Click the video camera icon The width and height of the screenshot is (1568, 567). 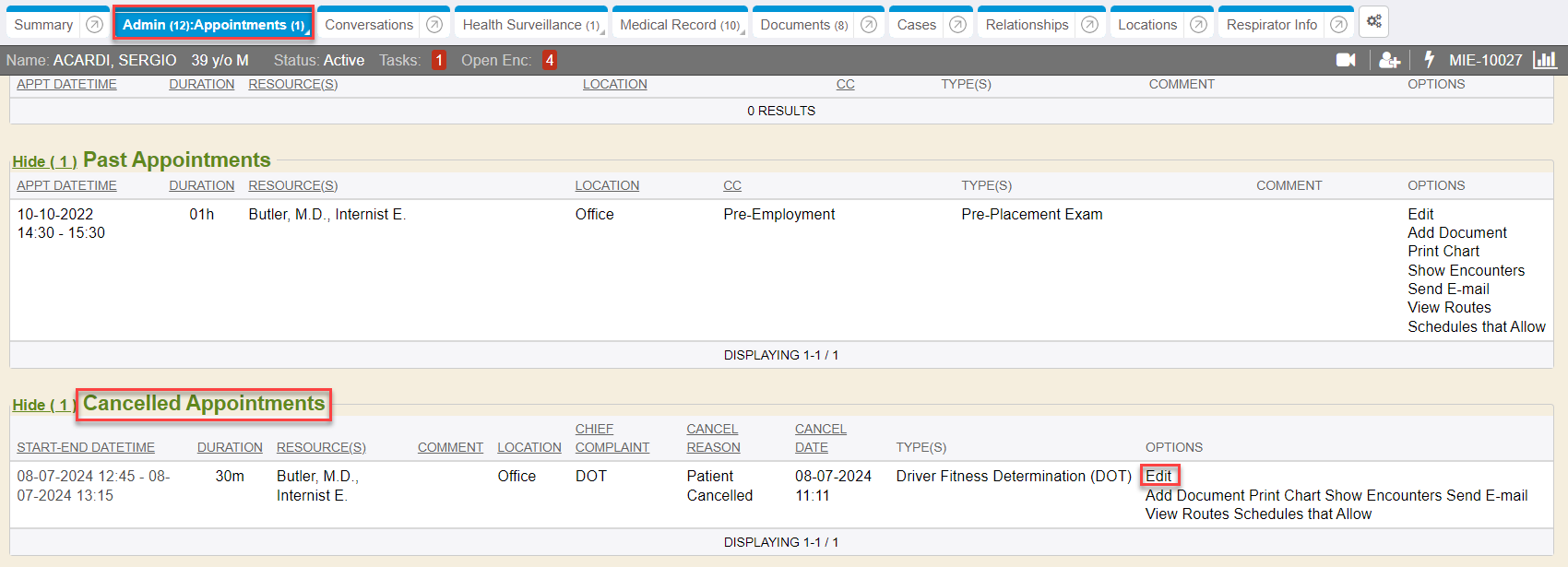coord(1346,60)
